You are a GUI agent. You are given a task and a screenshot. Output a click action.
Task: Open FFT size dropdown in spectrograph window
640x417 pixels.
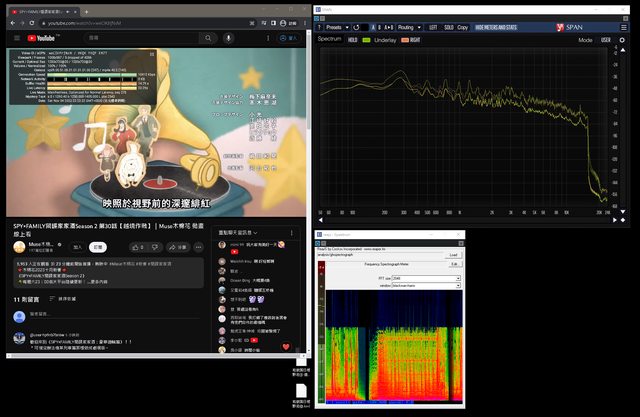pos(426,278)
